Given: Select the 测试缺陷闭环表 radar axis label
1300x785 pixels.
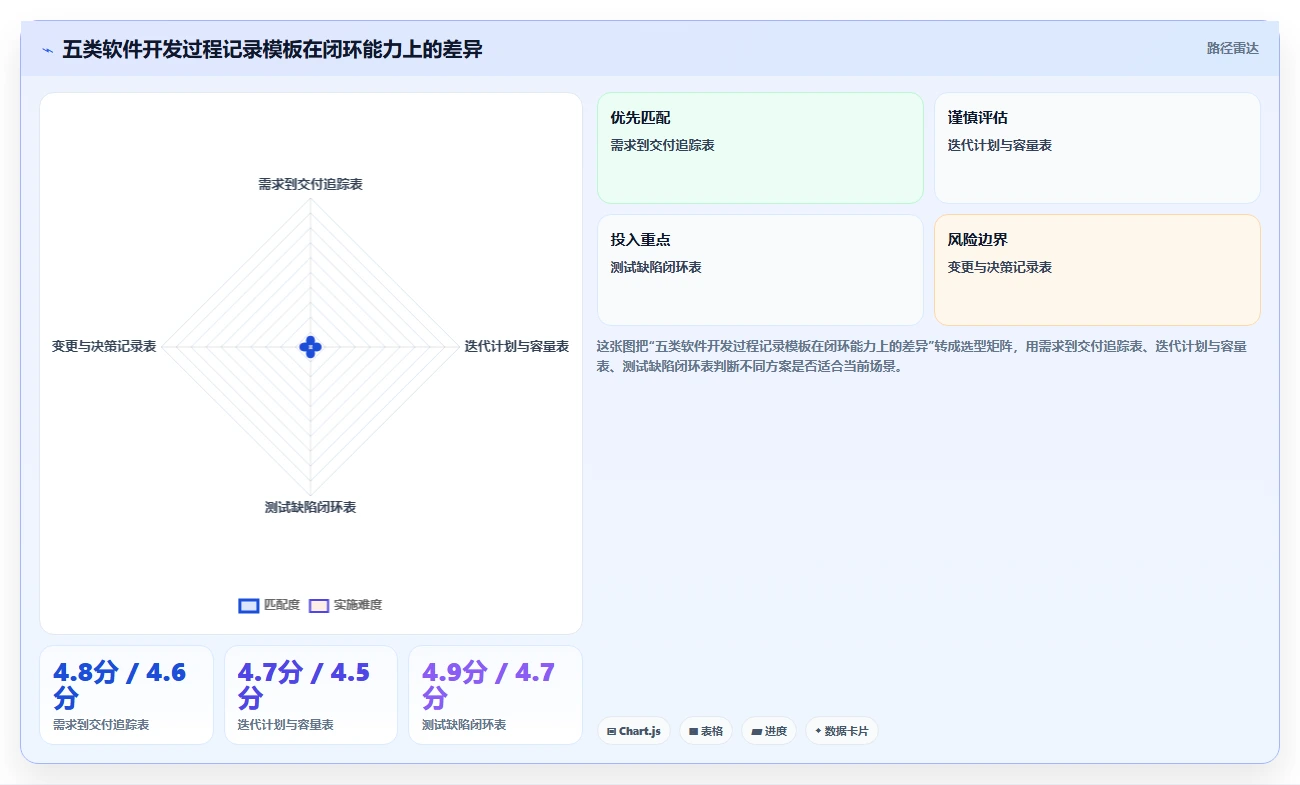Looking at the screenshot, I should [310, 507].
